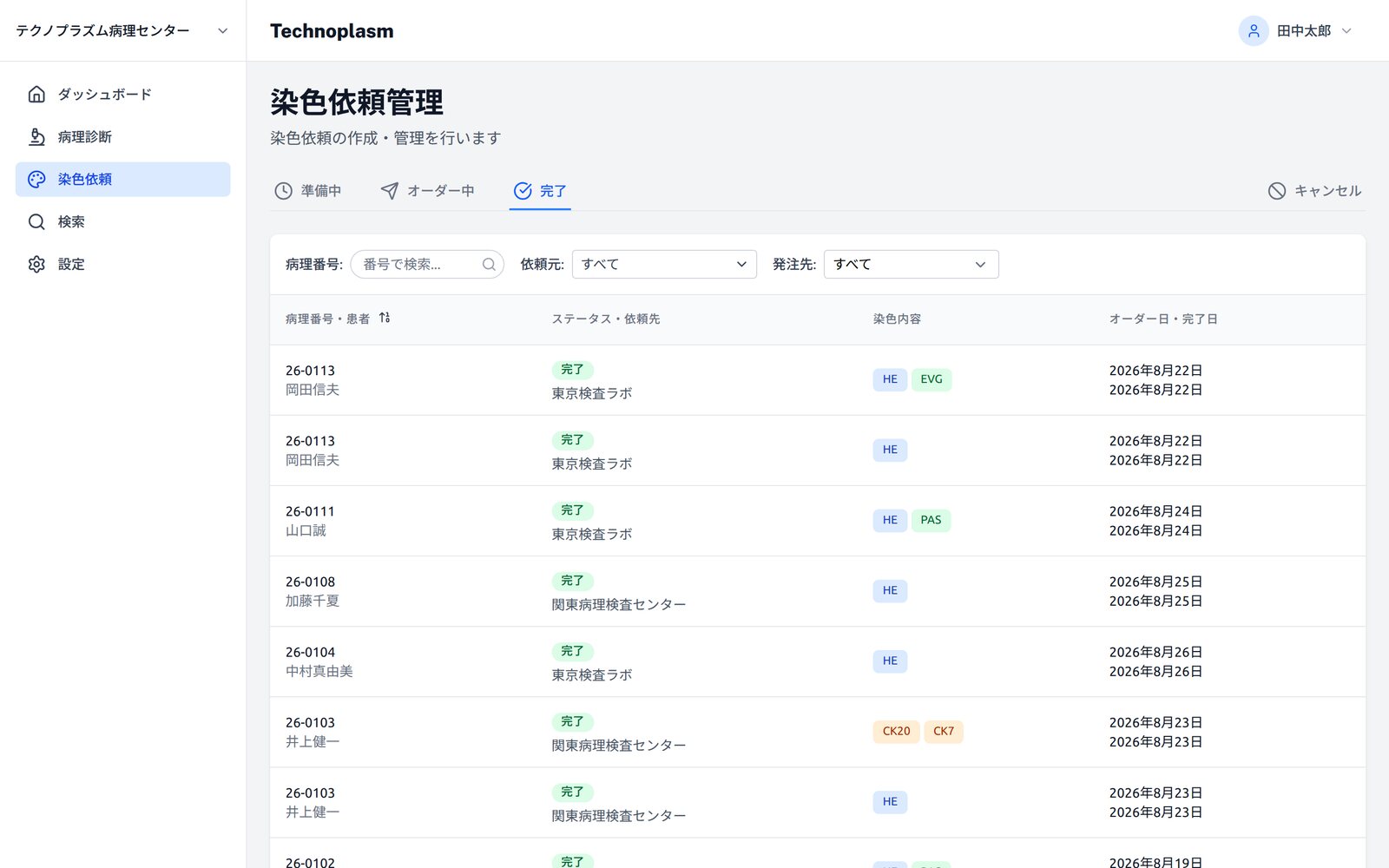Viewport: 1389px width, 868px height.
Task: Click the 染色依頼 palette icon
Action: (x=36, y=179)
